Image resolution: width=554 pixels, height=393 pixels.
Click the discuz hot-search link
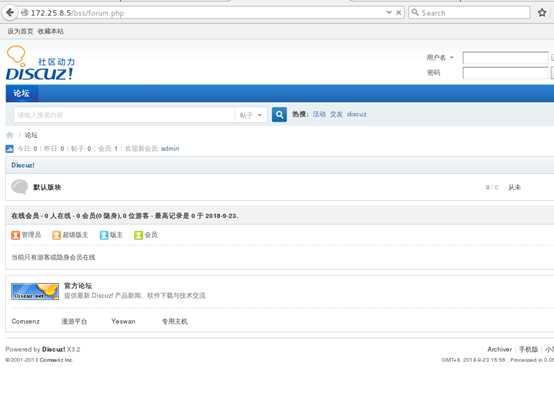[356, 114]
